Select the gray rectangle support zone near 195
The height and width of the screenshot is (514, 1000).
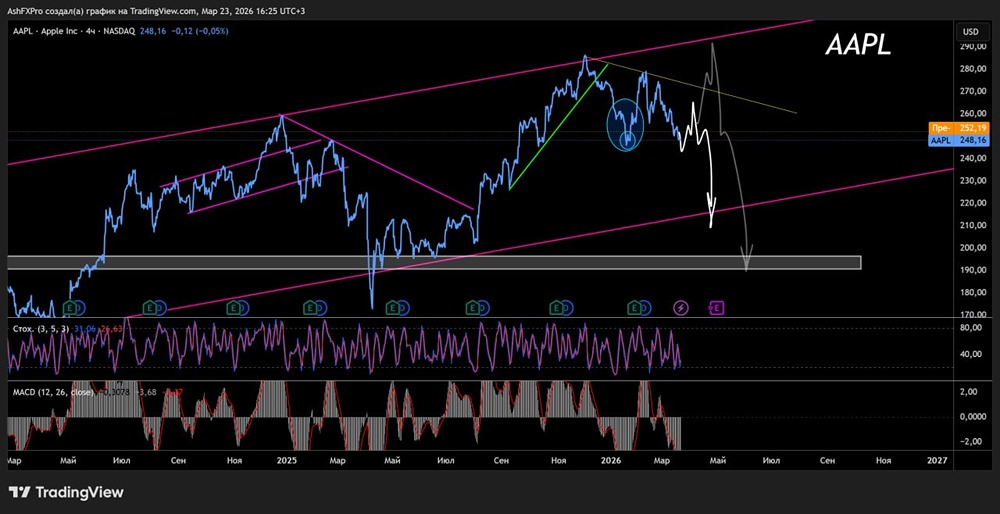pyautogui.click(x=434, y=262)
